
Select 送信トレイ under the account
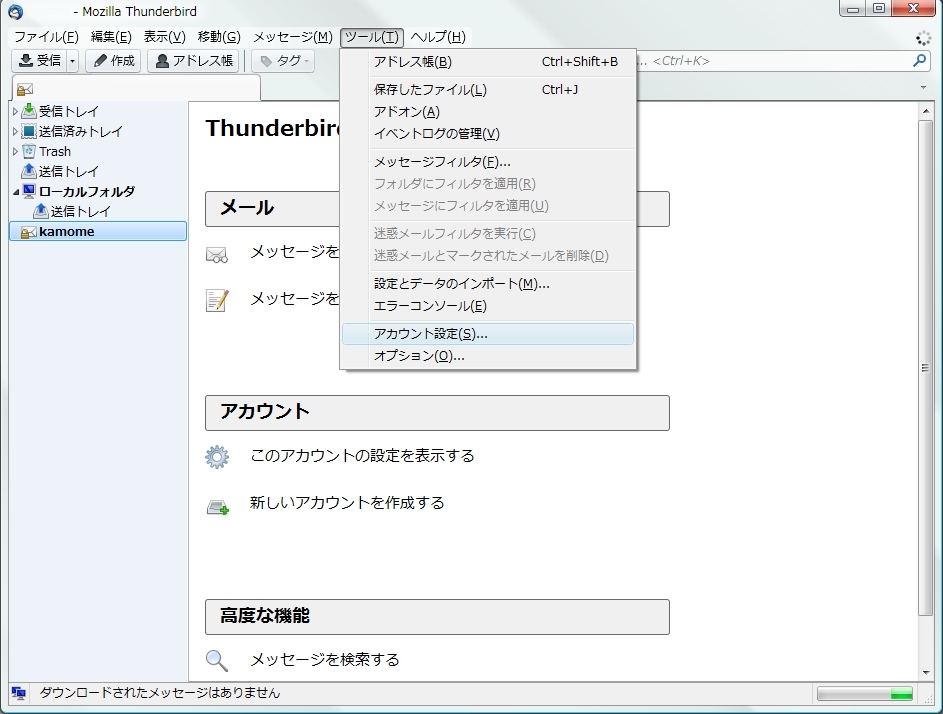click(69, 171)
